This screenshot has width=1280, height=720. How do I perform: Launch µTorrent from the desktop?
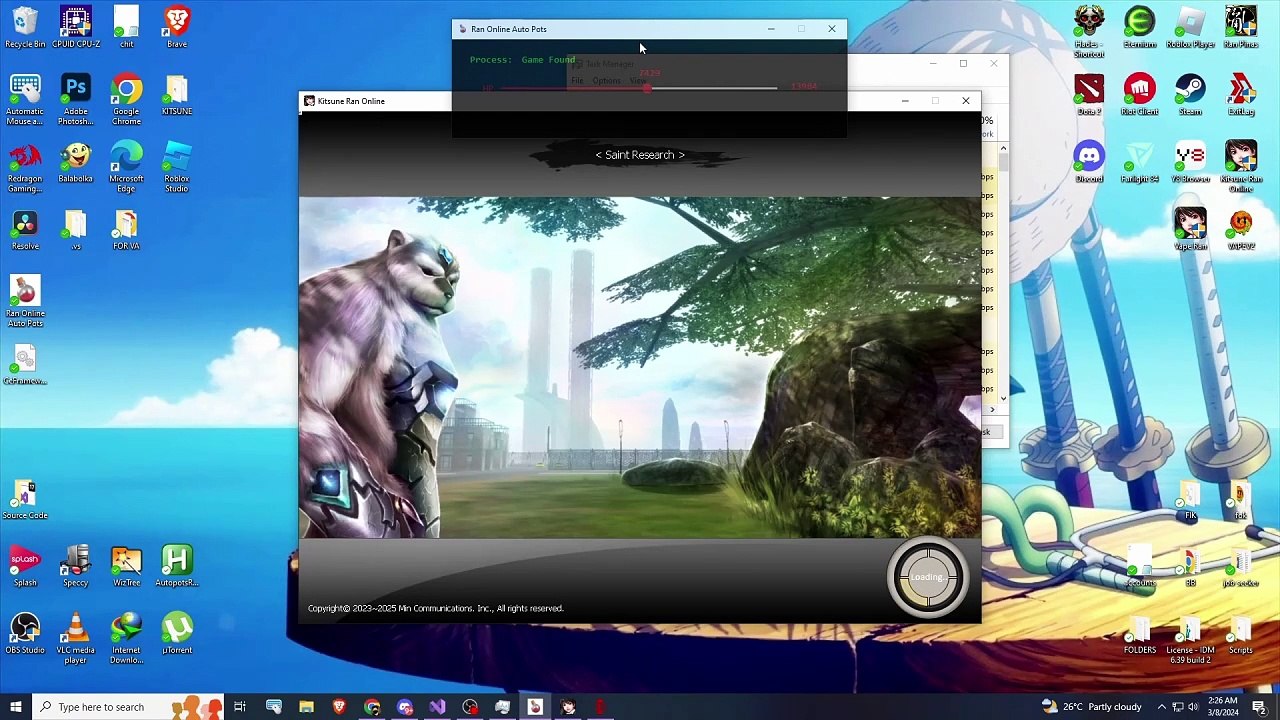tap(177, 634)
